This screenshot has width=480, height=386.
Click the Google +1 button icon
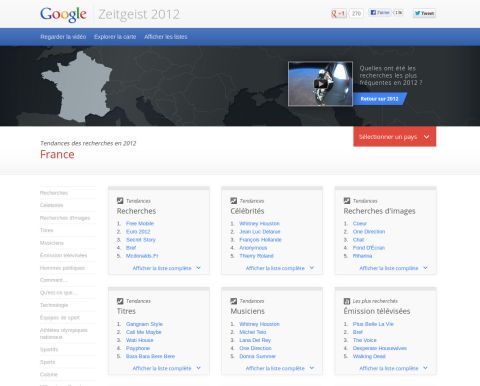point(338,13)
